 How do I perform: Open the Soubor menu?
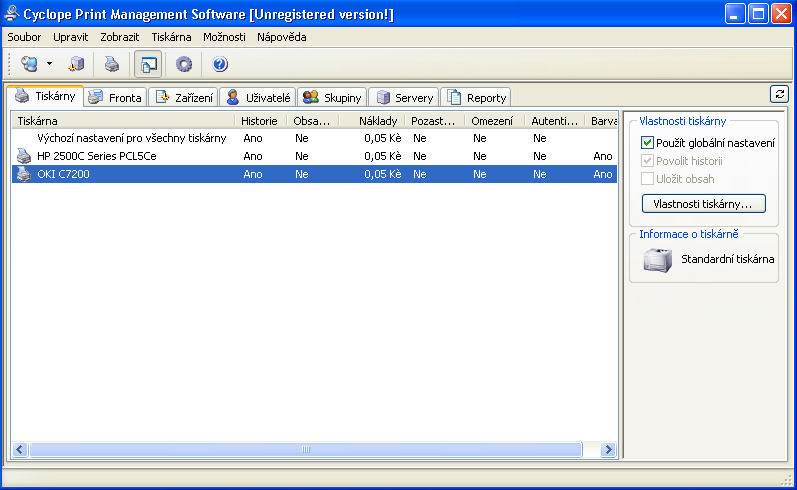tap(24, 37)
